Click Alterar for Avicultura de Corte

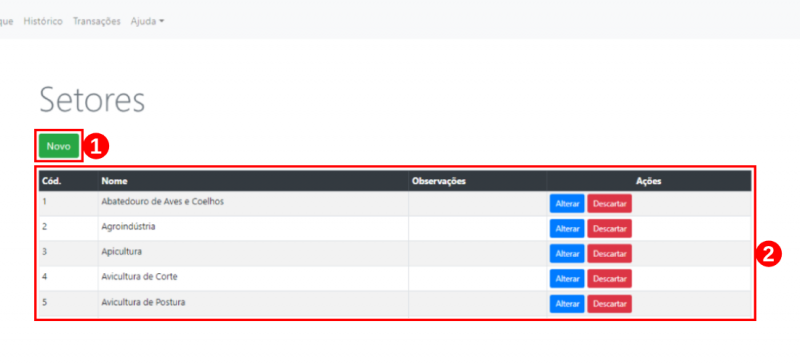click(567, 279)
